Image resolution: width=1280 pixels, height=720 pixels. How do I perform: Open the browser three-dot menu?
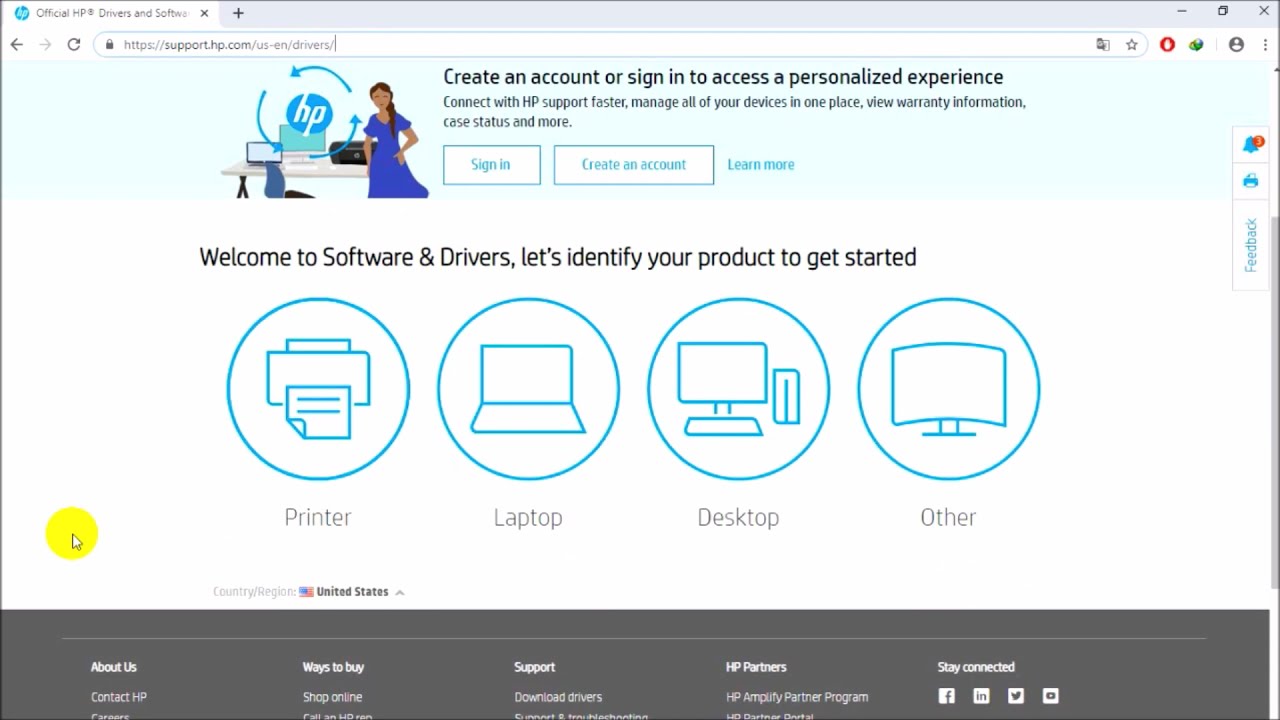(x=1265, y=44)
